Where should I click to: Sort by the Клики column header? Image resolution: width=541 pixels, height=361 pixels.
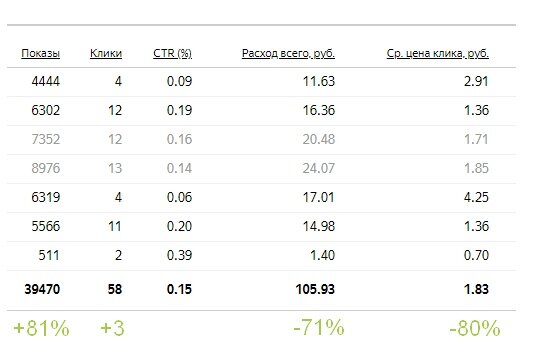tap(106, 53)
